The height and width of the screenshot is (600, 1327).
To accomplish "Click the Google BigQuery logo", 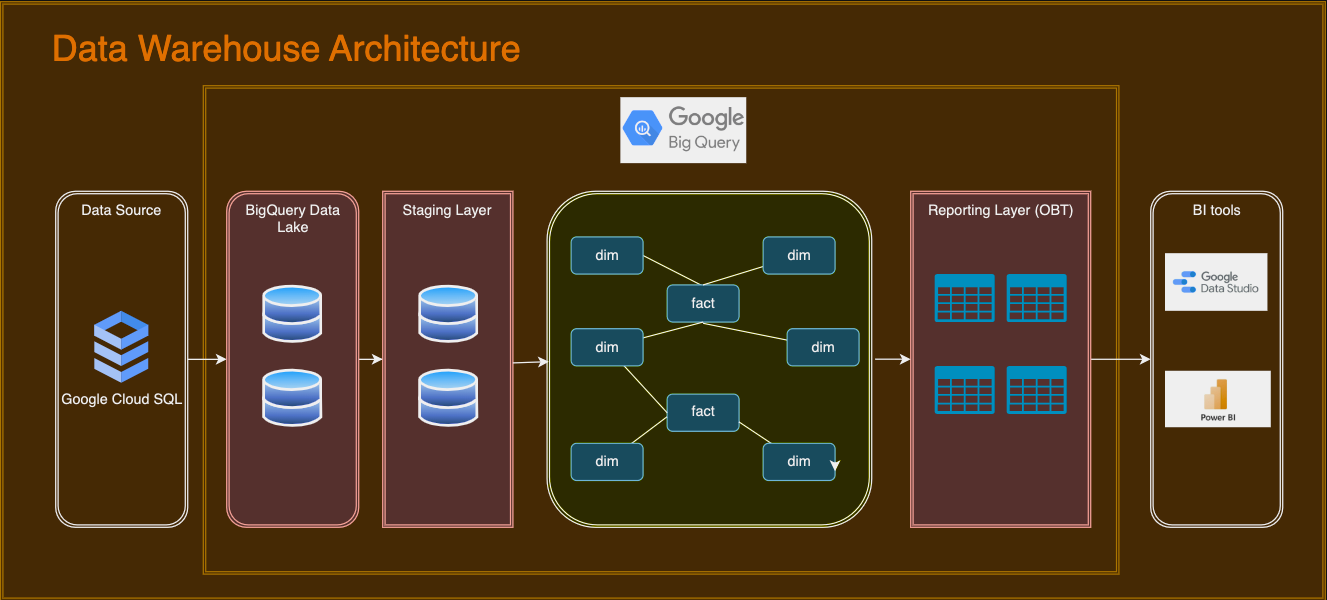I will click(x=683, y=130).
